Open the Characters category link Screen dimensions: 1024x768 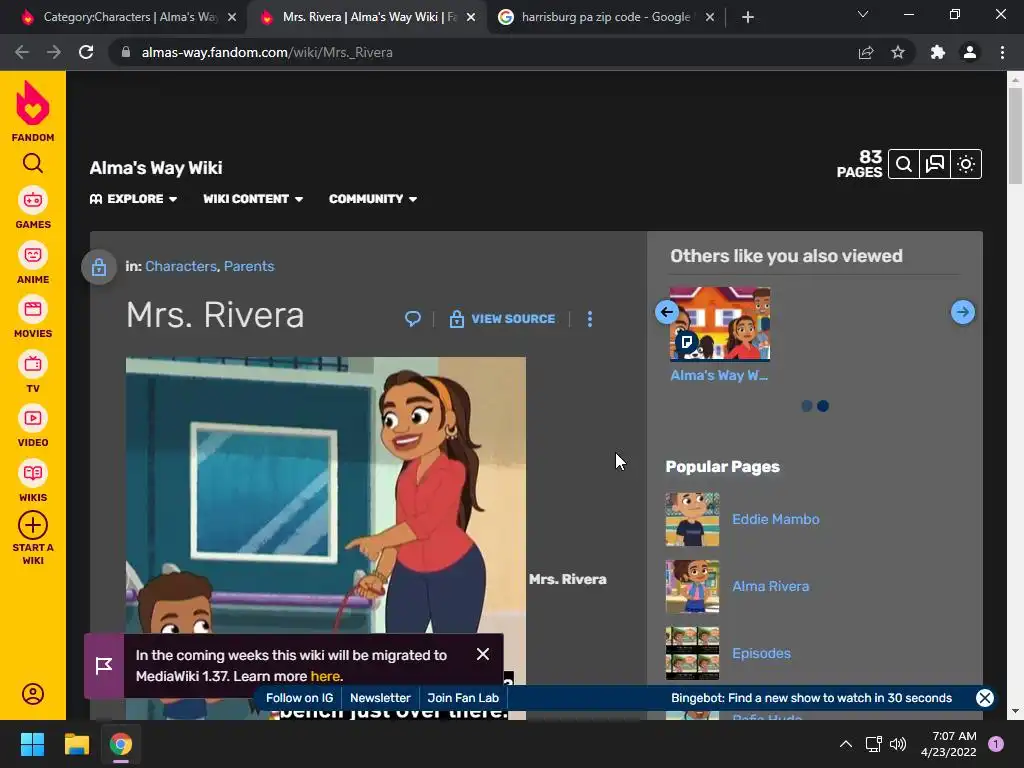(x=181, y=266)
